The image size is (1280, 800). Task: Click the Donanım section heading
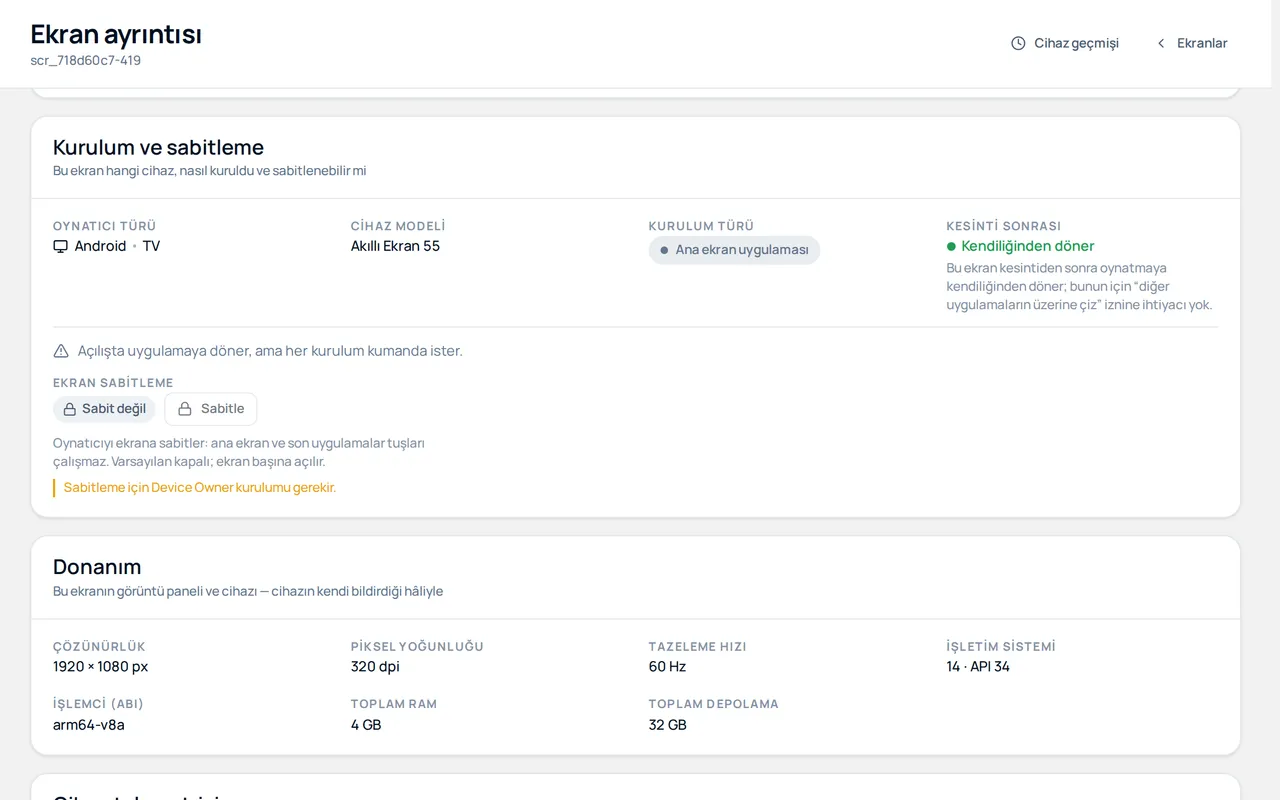click(x=97, y=567)
